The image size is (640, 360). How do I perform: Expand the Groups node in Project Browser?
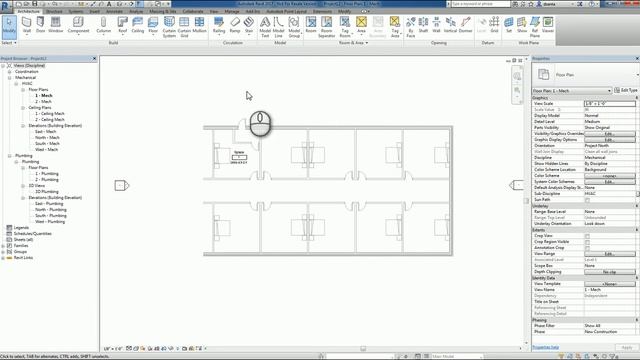(3, 252)
